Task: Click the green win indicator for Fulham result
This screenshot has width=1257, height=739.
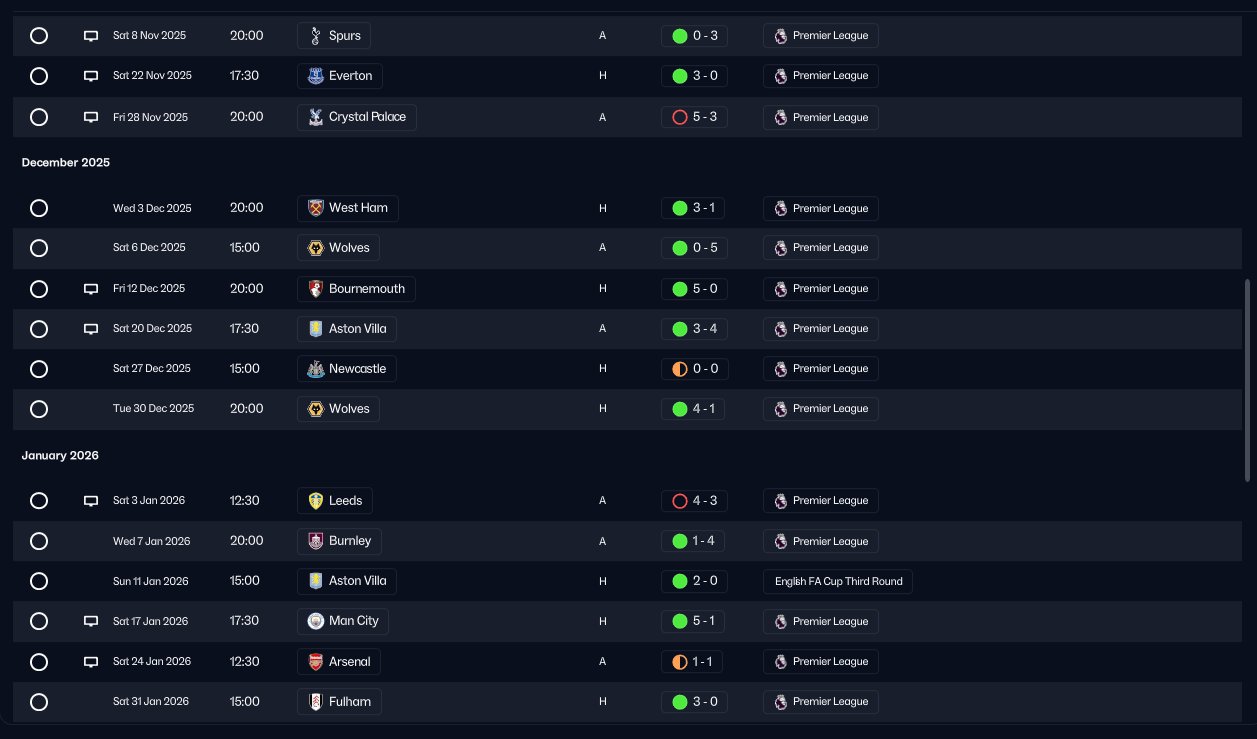Action: [680, 702]
